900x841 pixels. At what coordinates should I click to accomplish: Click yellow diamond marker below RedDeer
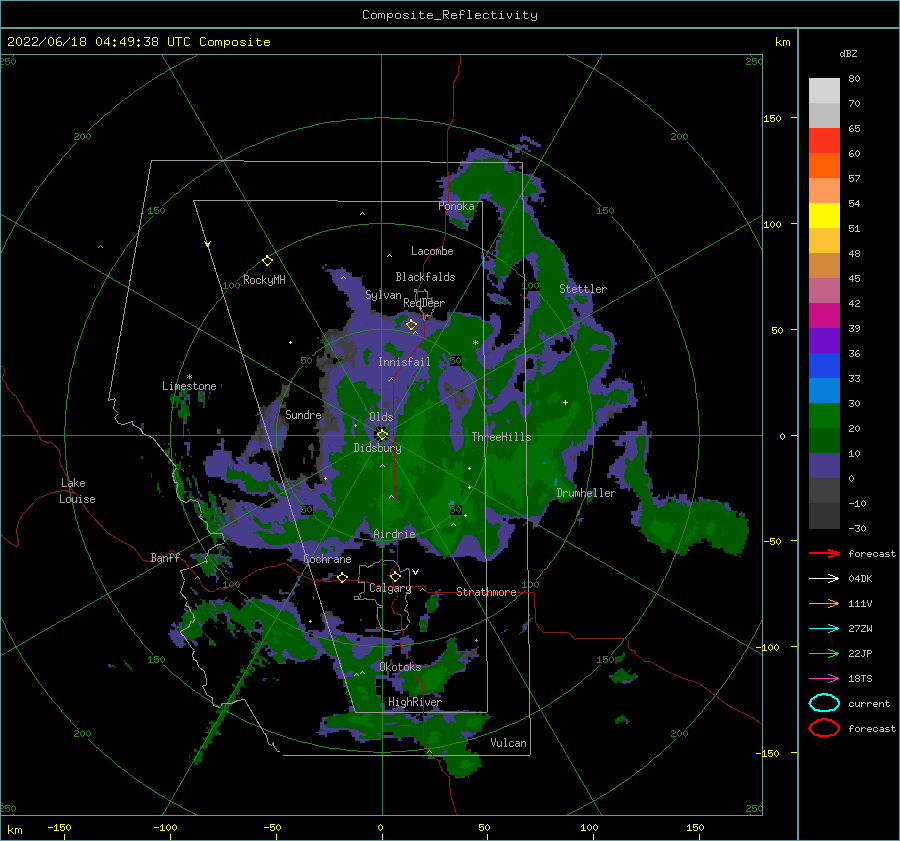pos(411,325)
